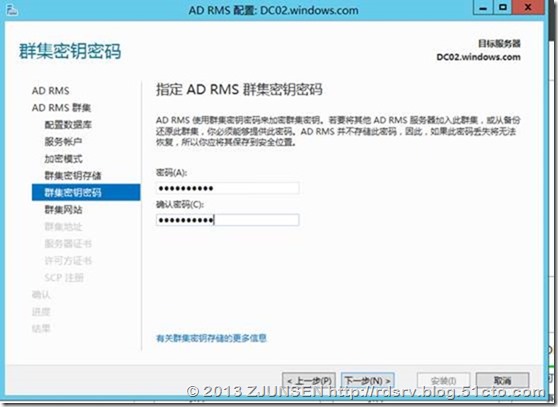Close the AD RMS 配置 window
Image resolution: width=558 pixels, height=407 pixels.
(528, 7)
